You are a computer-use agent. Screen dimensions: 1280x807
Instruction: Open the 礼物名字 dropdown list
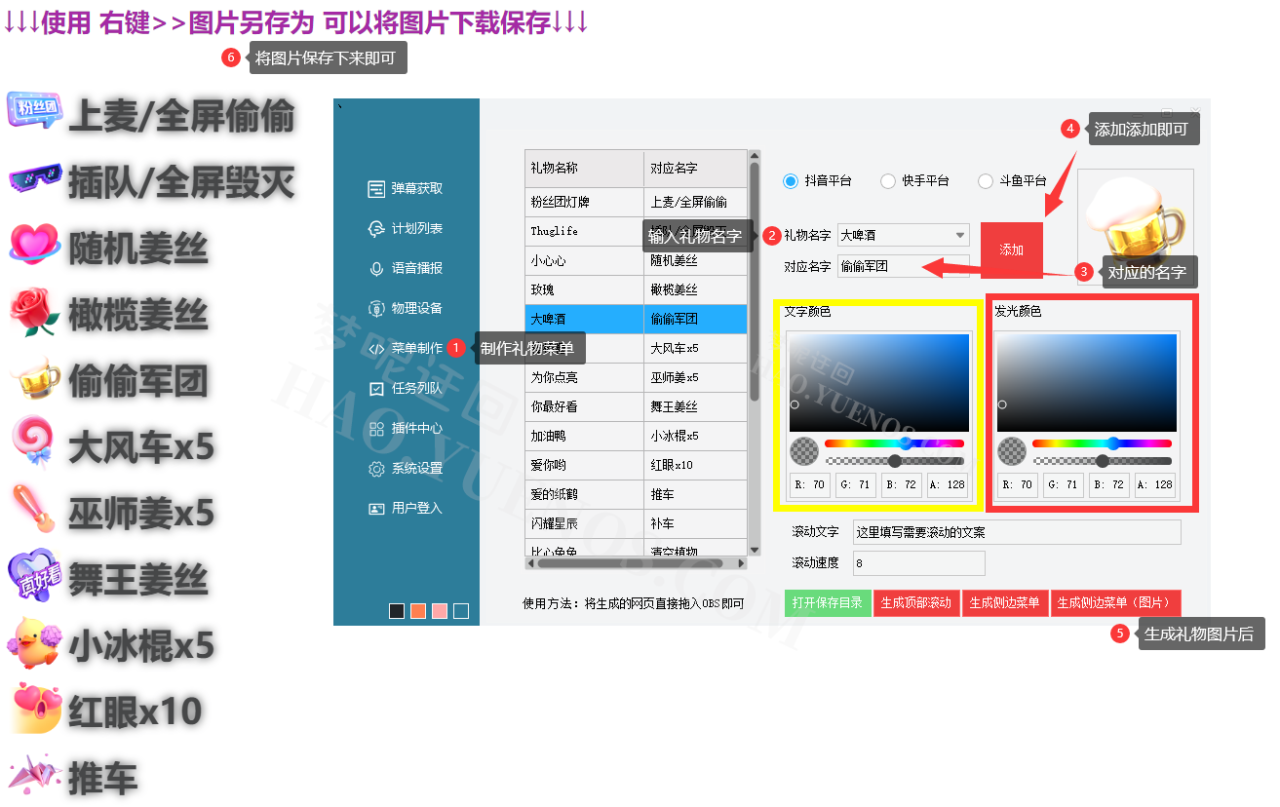960,235
